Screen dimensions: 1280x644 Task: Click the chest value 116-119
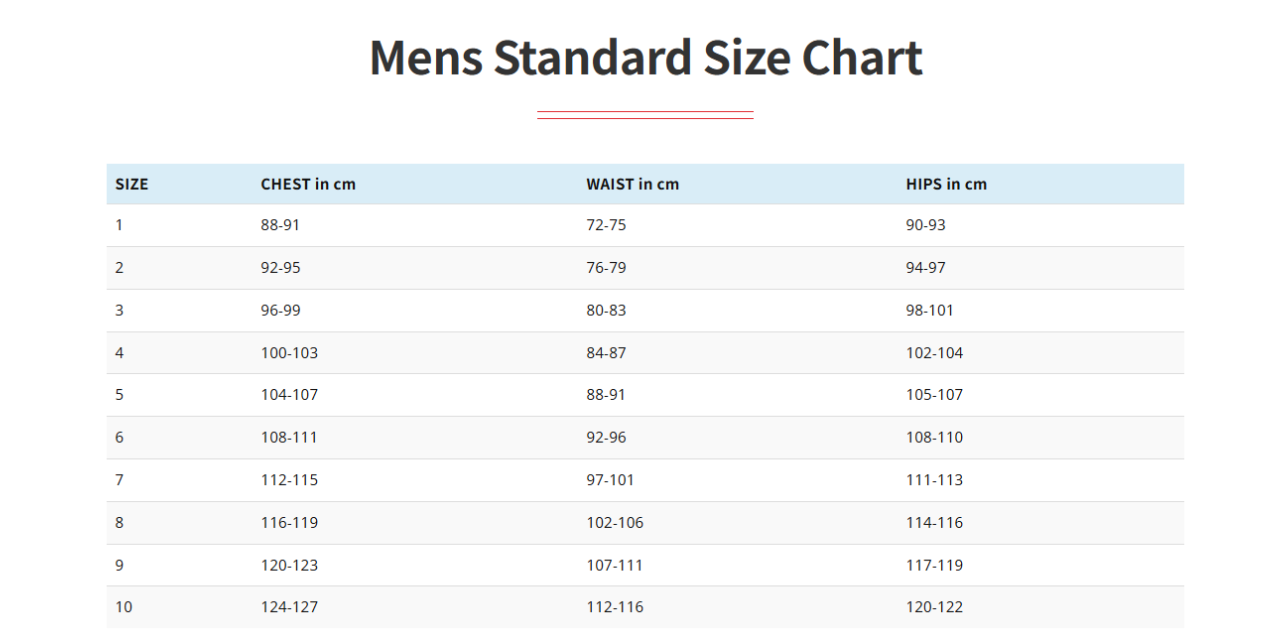coord(289,522)
